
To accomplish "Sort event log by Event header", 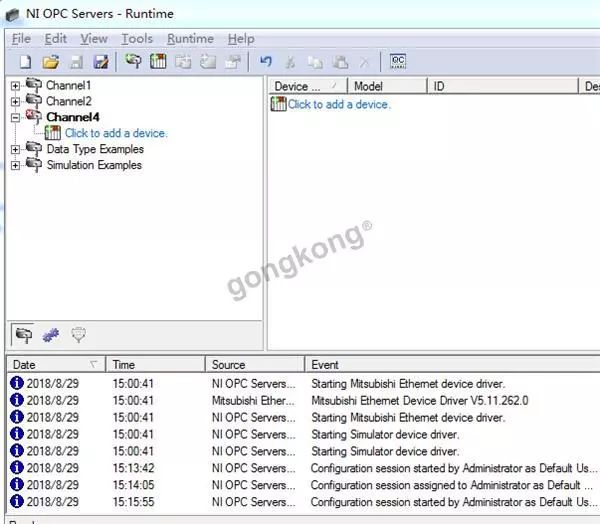I will click(452, 364).
